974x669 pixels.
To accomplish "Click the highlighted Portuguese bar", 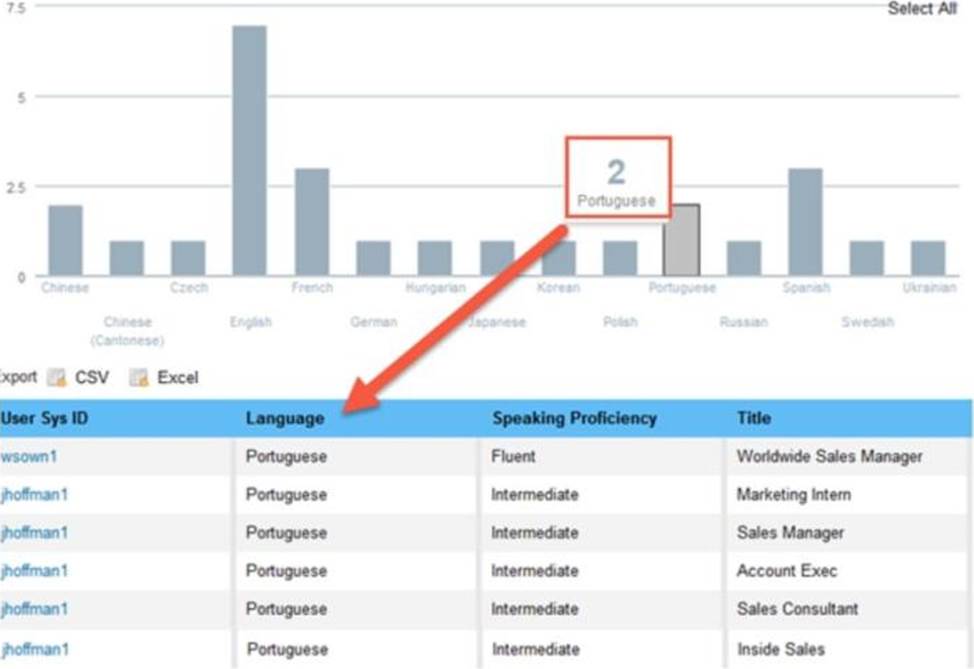I will [681, 240].
